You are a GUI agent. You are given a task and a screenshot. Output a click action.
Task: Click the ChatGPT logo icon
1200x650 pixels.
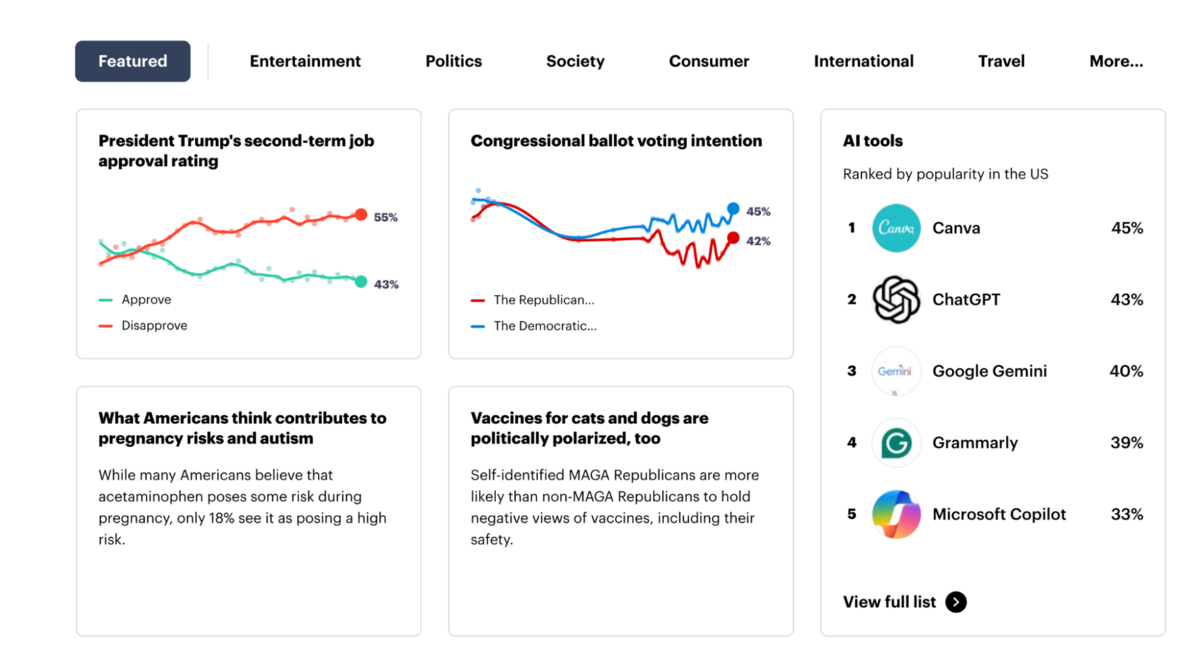(896, 299)
